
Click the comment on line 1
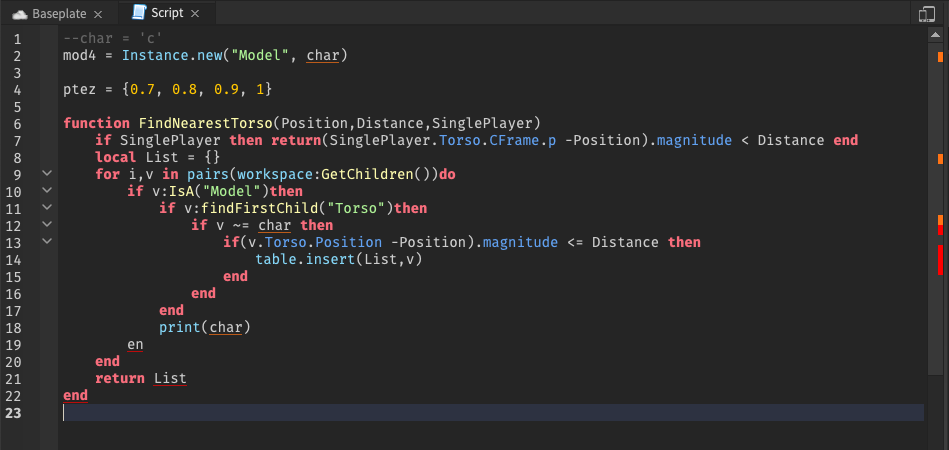[113, 39]
